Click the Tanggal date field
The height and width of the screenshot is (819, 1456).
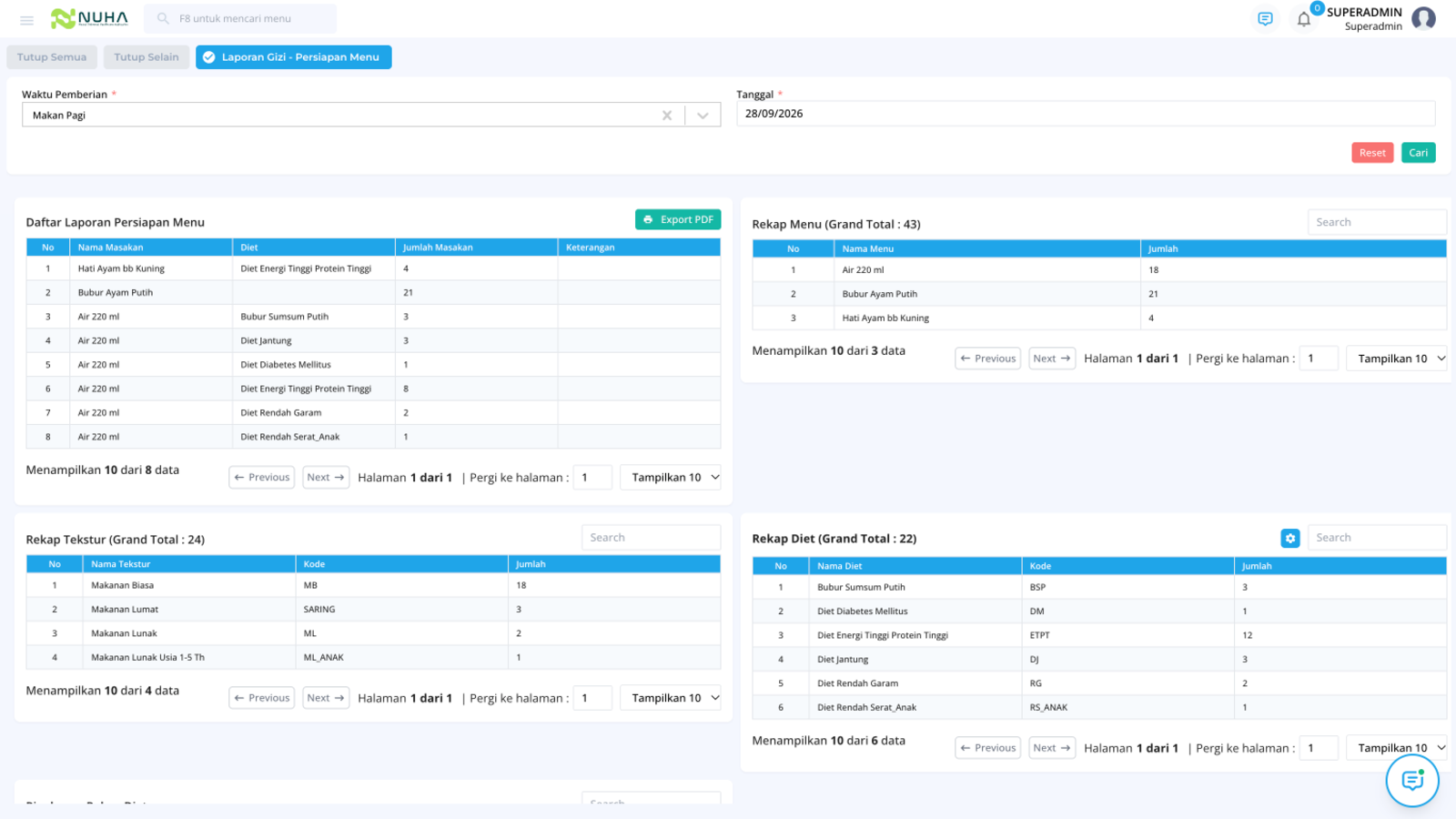point(1086,114)
